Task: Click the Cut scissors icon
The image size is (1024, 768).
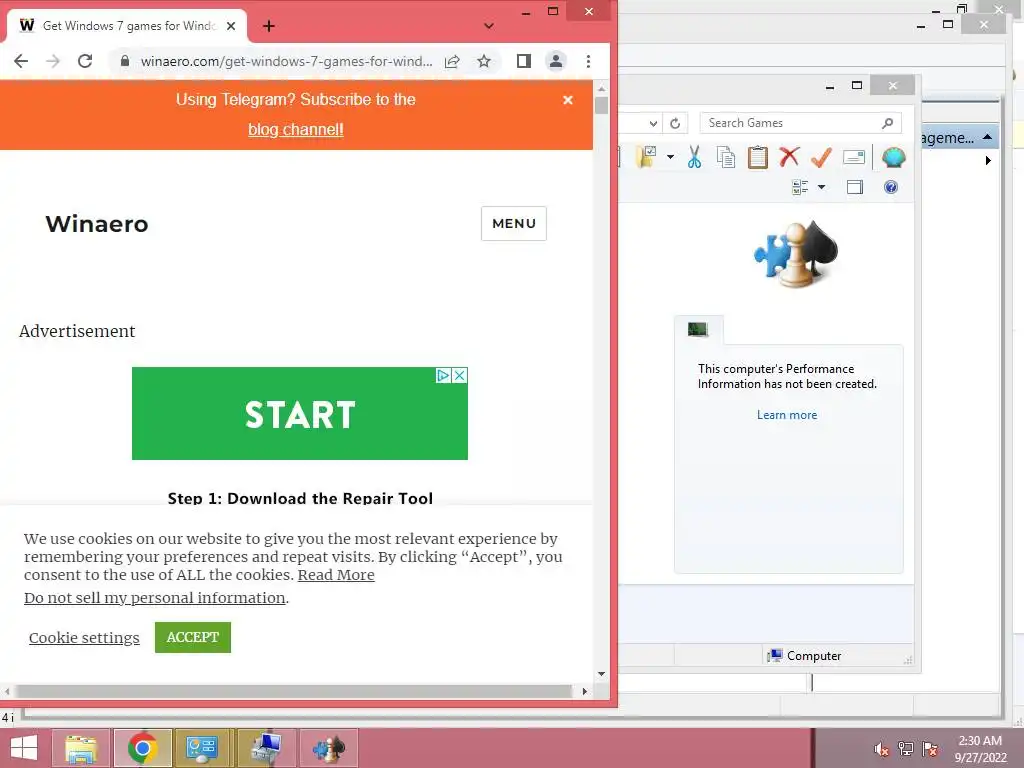Action: 694,157
